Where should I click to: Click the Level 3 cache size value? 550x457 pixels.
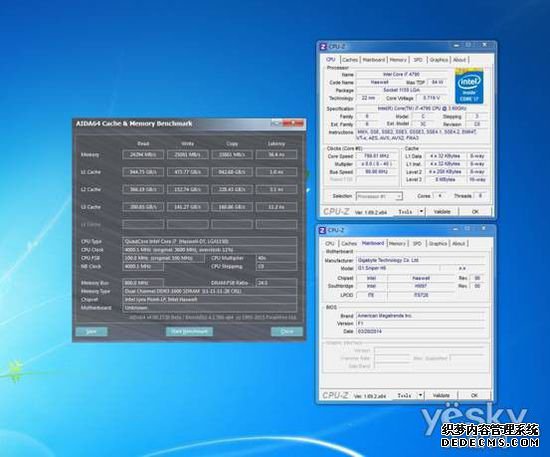click(445, 180)
